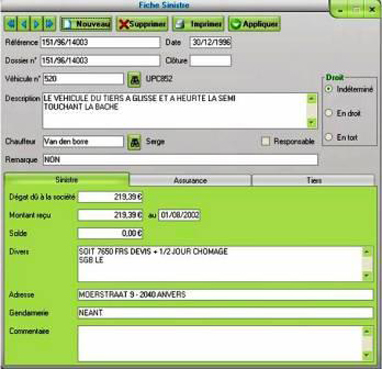Click the Référence input field
The height and width of the screenshot is (369, 382).
click(100, 42)
